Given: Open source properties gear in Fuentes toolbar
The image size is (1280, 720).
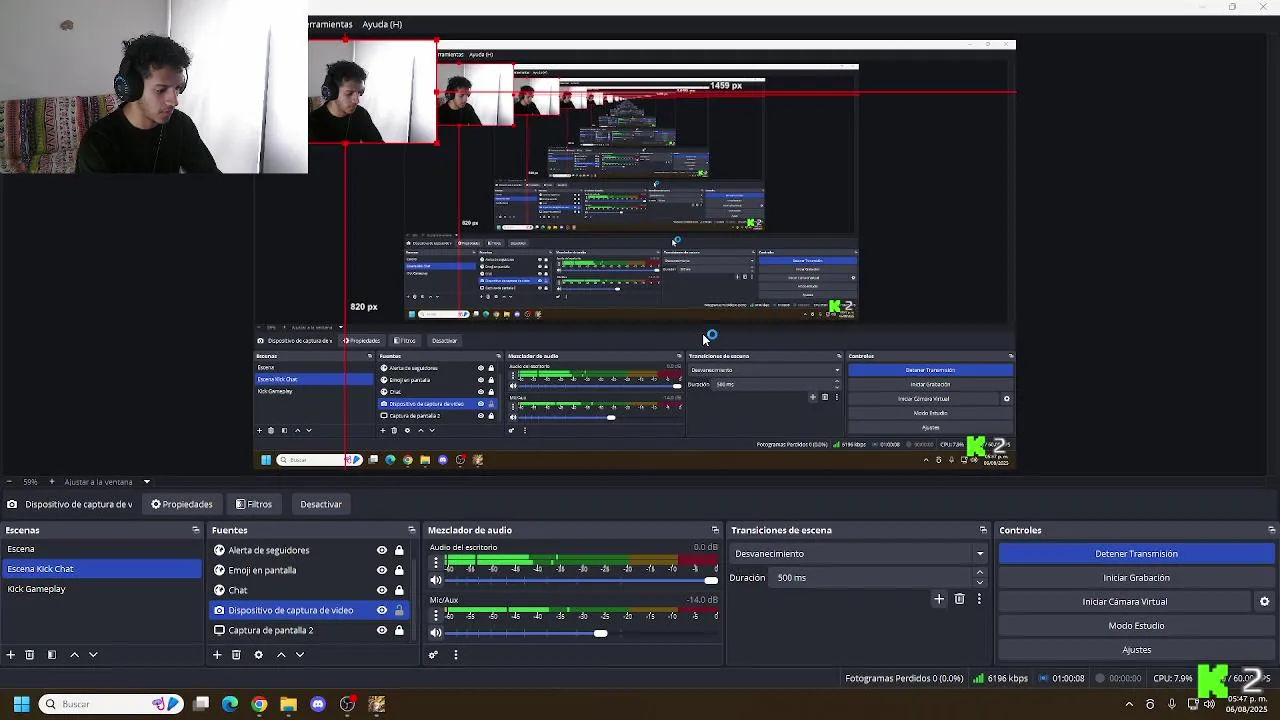Looking at the screenshot, I should [x=258, y=655].
